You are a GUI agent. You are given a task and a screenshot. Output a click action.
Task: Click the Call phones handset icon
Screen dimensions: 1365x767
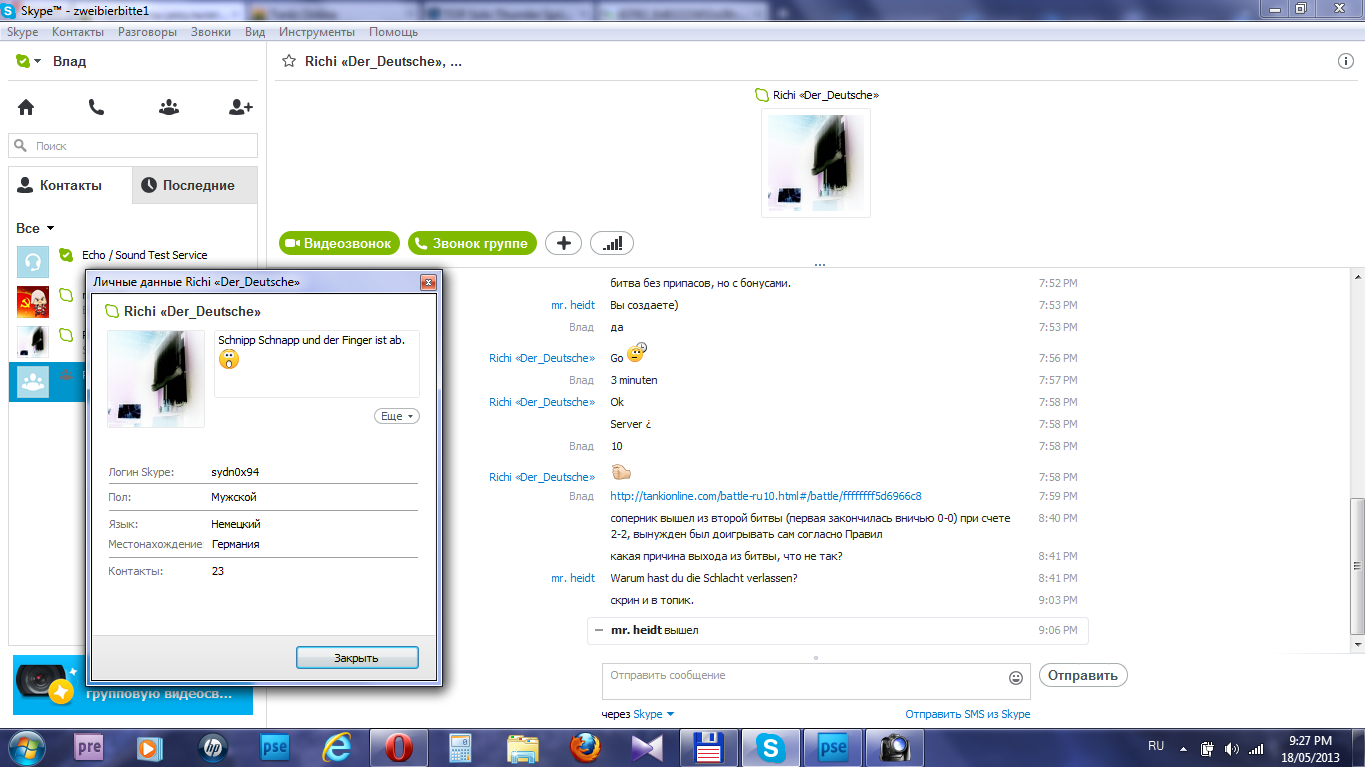96,107
